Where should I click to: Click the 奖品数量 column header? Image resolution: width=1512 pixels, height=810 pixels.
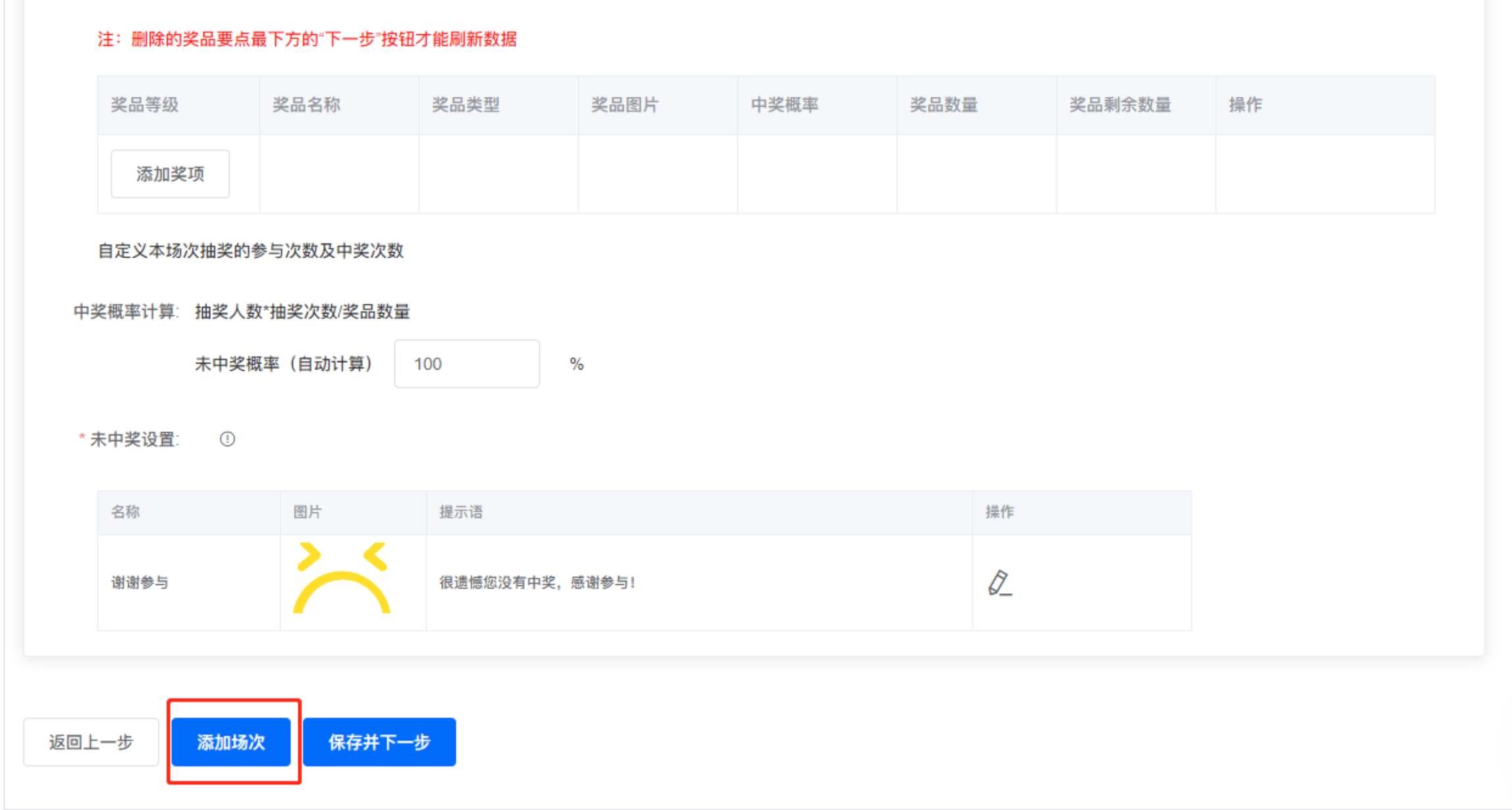pyautogui.click(x=944, y=105)
